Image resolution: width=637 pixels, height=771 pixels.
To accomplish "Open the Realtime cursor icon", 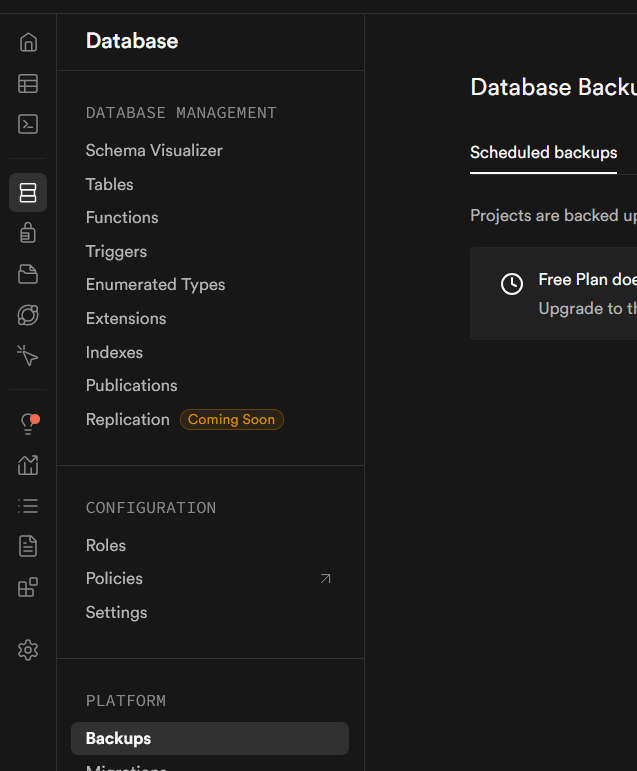I will [28, 356].
